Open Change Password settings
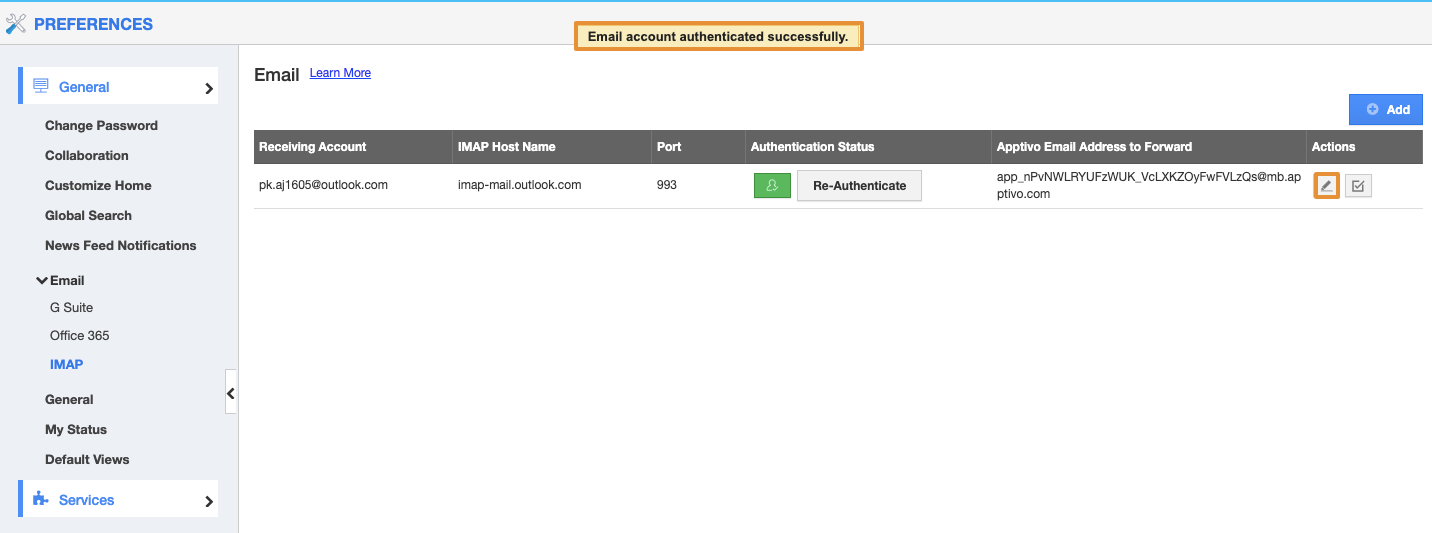Screen dimensions: 1432x533 (x=101, y=125)
